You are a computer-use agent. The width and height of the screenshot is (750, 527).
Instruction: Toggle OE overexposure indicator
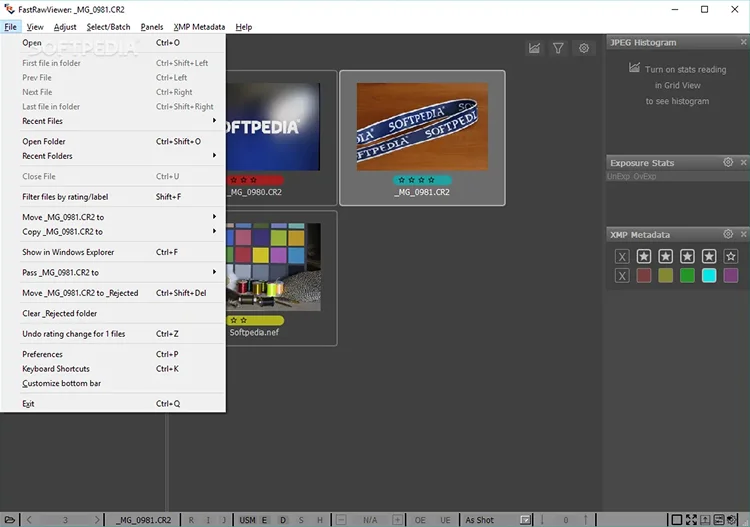coord(420,520)
